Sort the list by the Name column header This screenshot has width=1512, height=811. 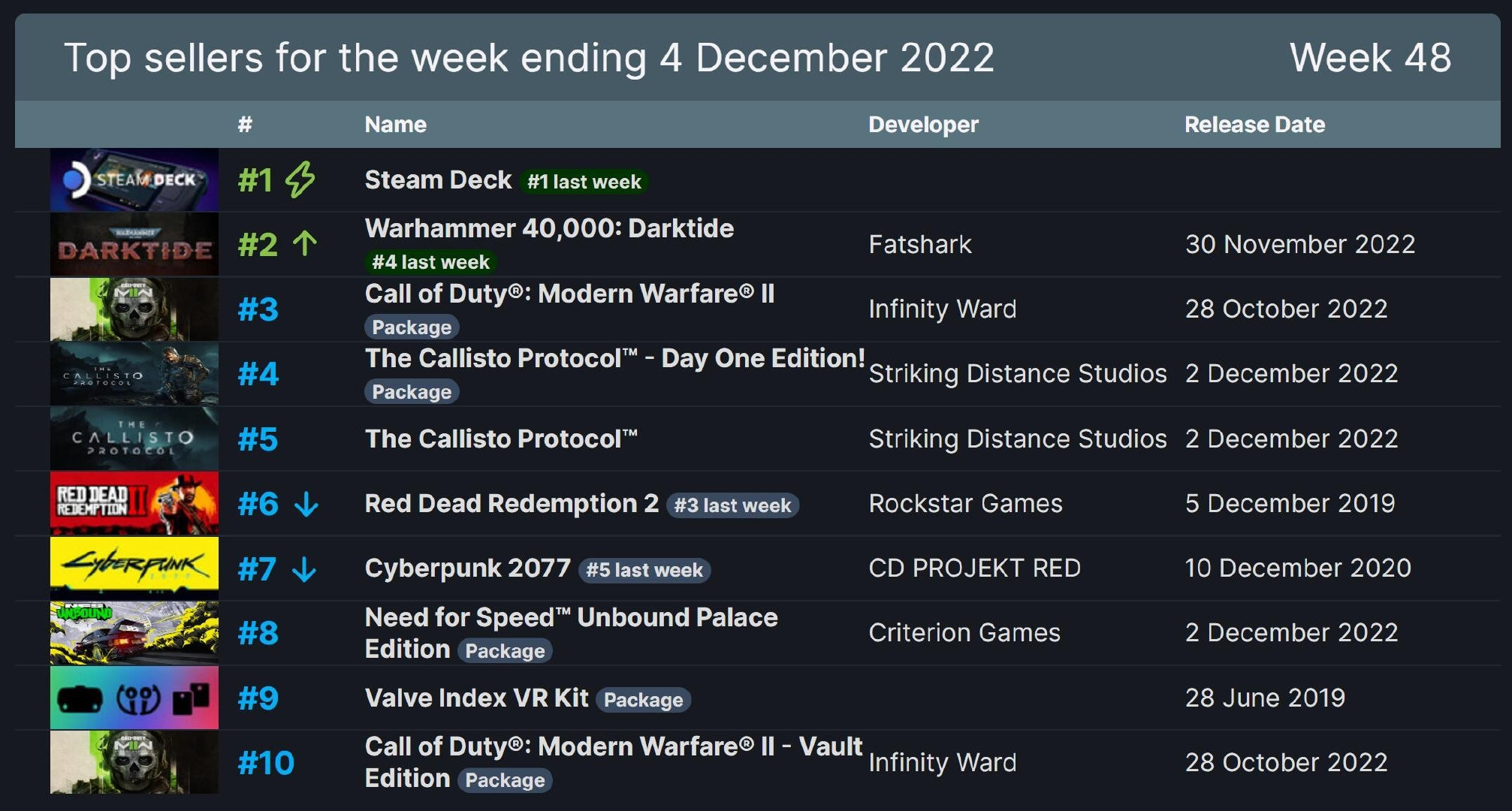pyautogui.click(x=394, y=124)
